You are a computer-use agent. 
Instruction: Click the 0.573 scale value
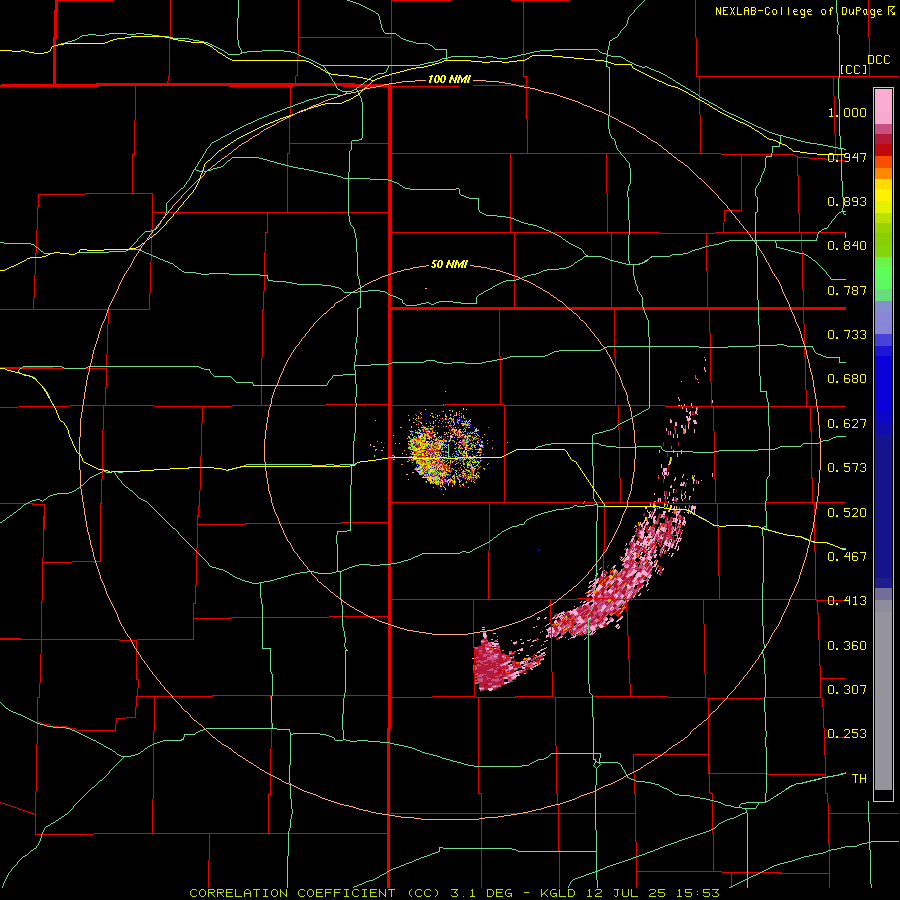coord(847,468)
